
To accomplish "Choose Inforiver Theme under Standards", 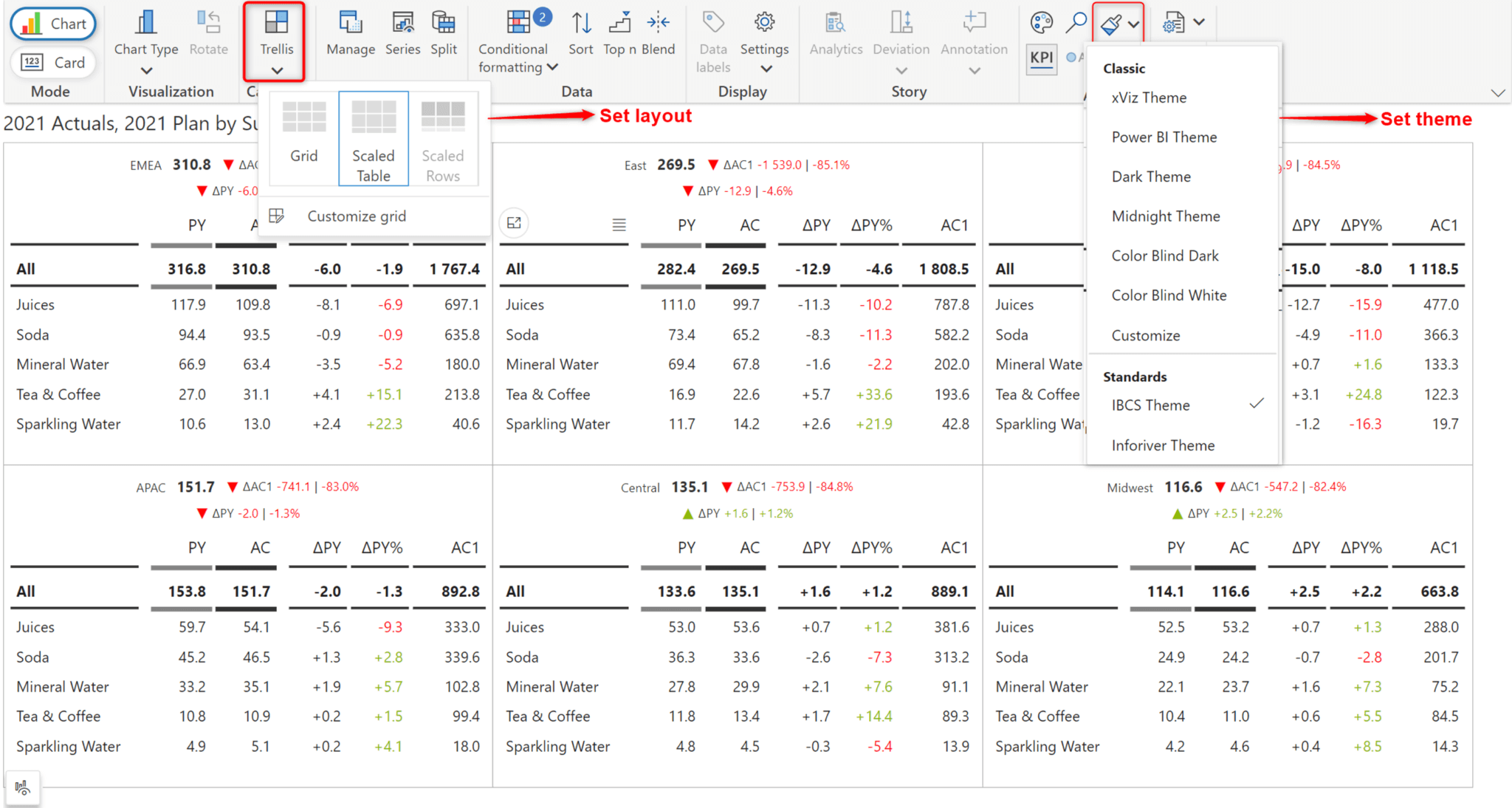I will coord(1163,445).
